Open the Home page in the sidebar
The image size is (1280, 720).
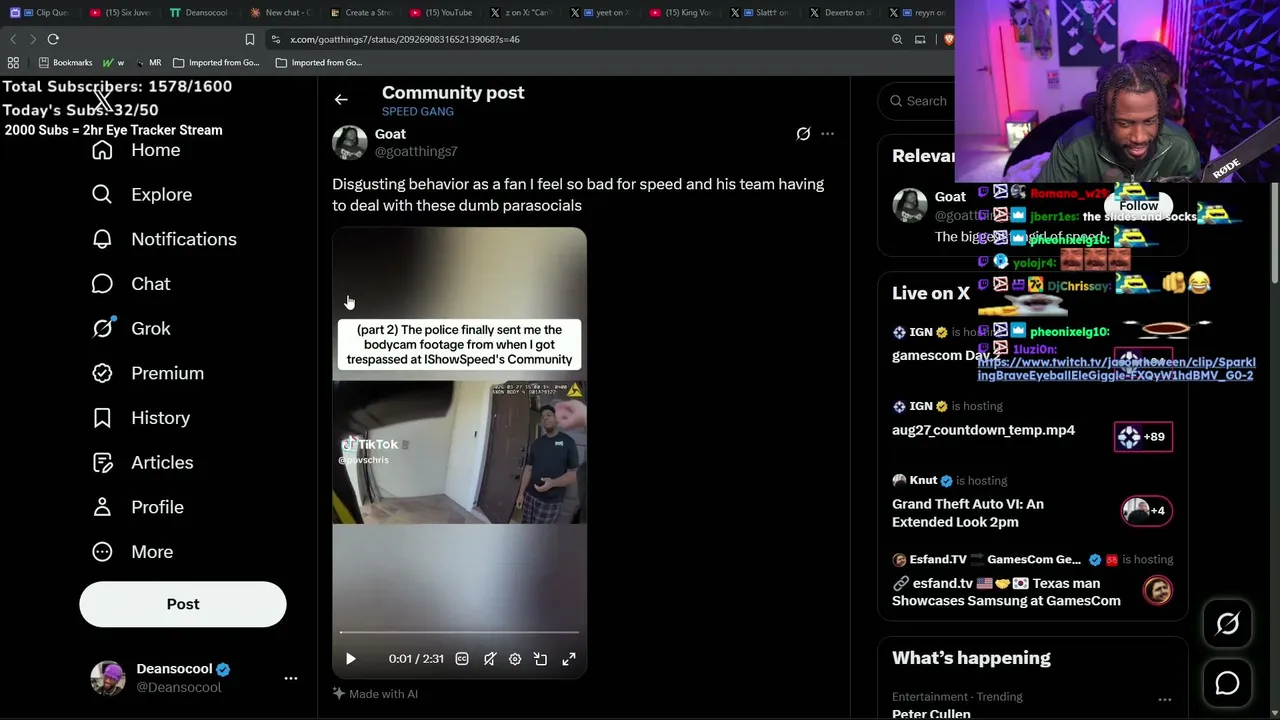coord(136,150)
